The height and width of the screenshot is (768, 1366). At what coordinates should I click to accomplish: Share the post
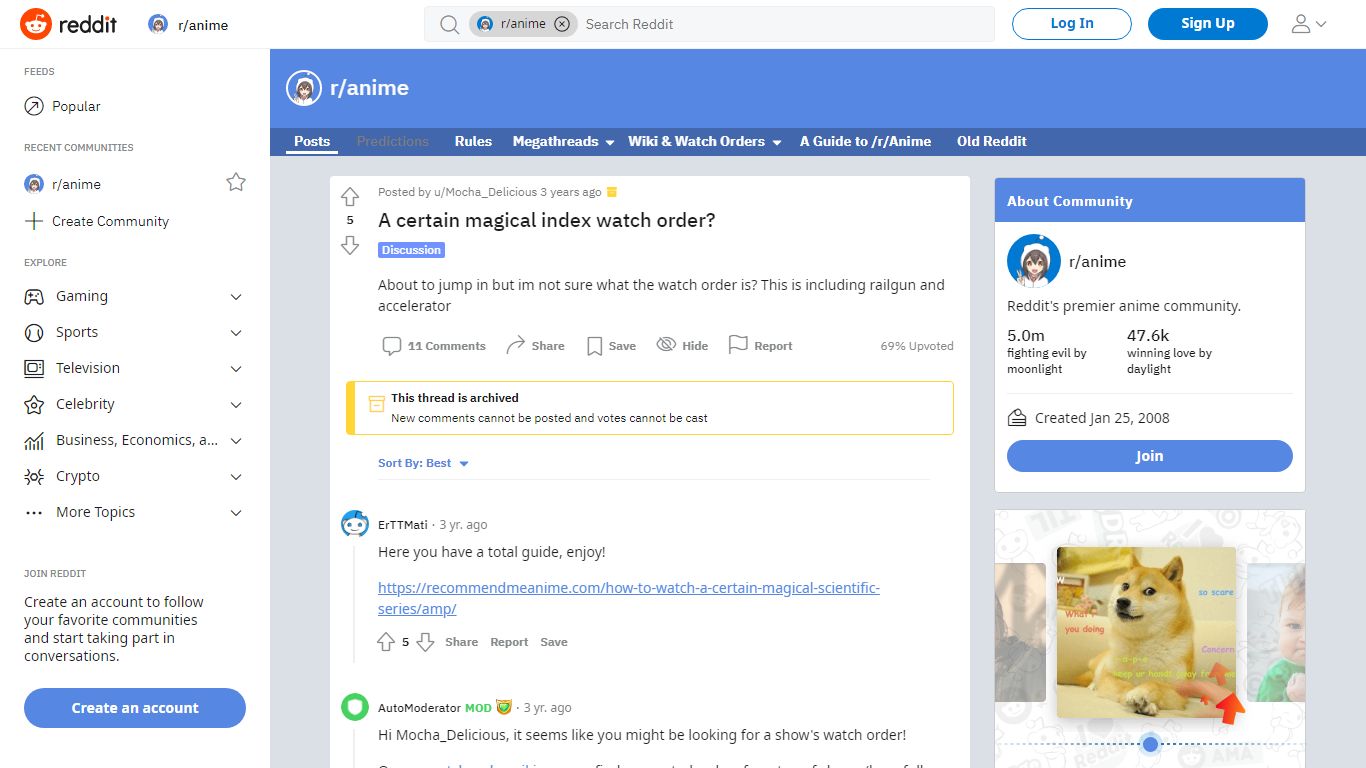coord(535,346)
